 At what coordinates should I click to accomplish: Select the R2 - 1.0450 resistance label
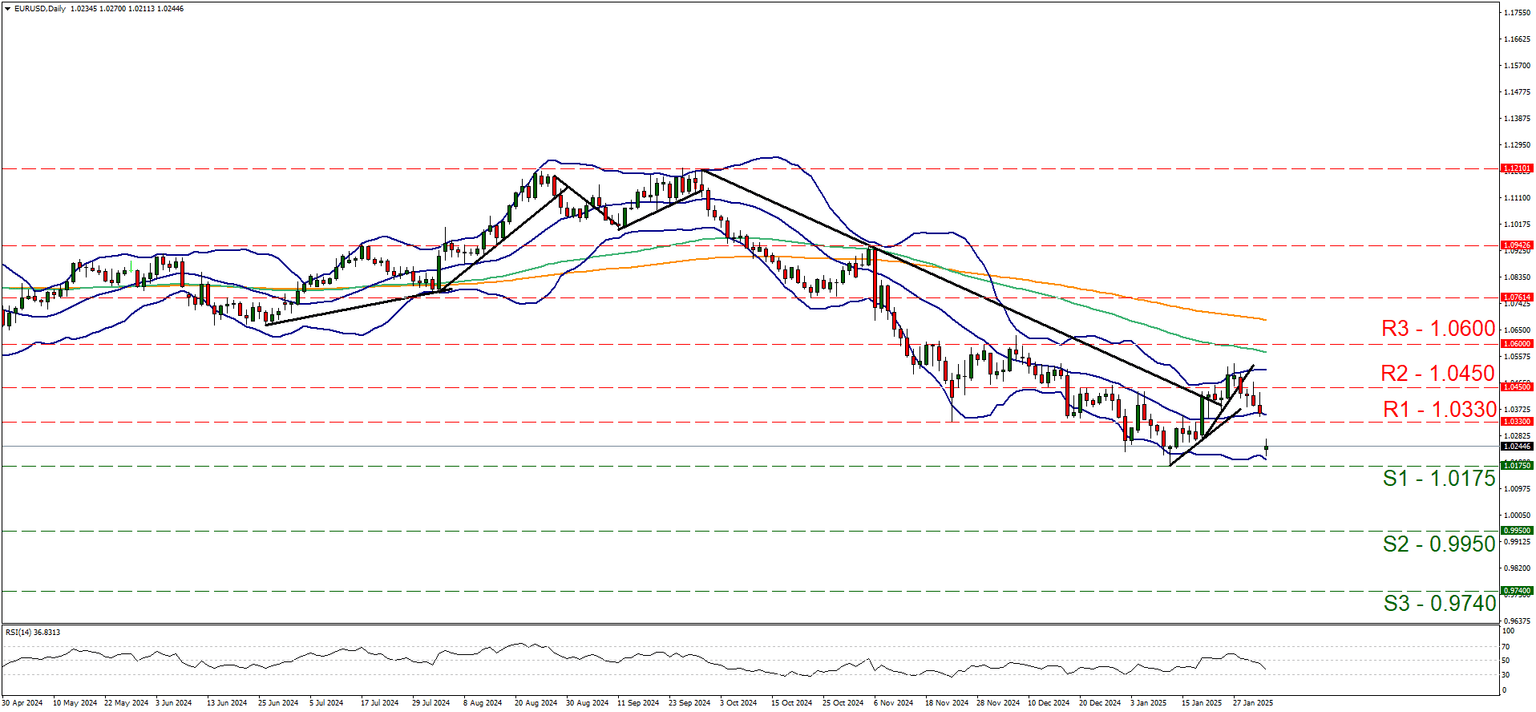(1440, 373)
